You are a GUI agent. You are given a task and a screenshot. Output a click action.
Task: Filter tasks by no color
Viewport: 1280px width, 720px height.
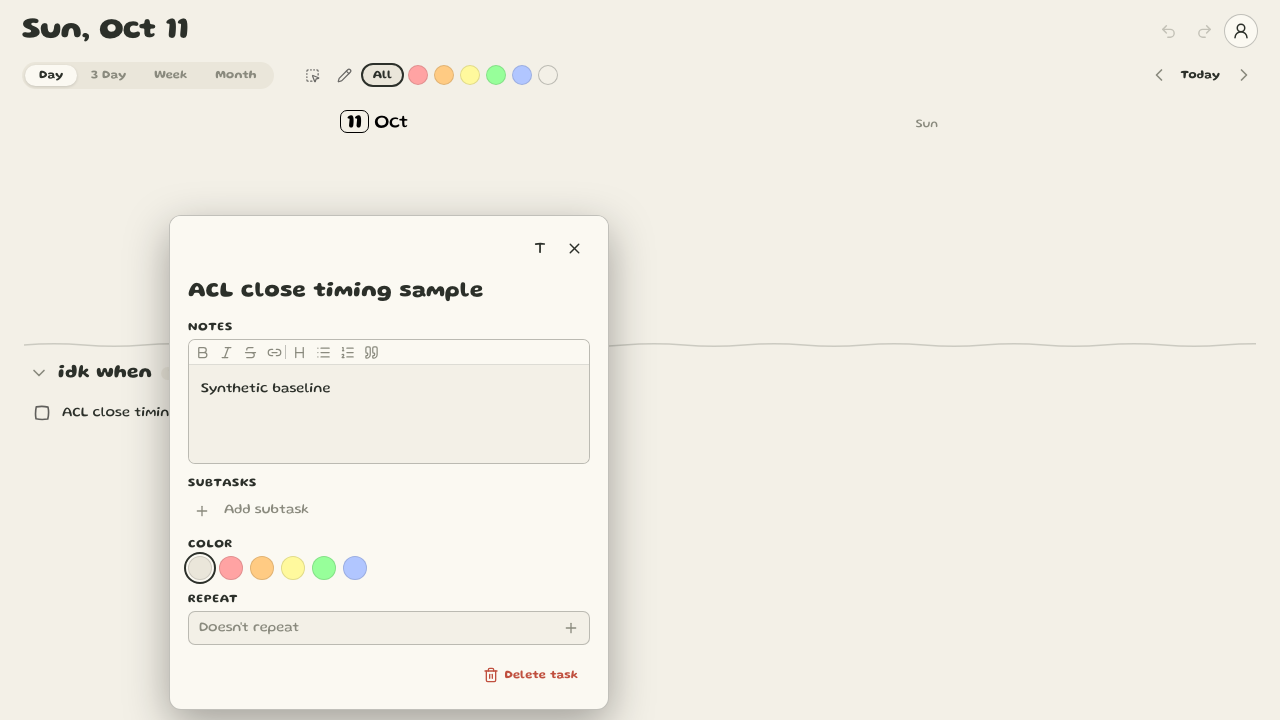coord(548,75)
